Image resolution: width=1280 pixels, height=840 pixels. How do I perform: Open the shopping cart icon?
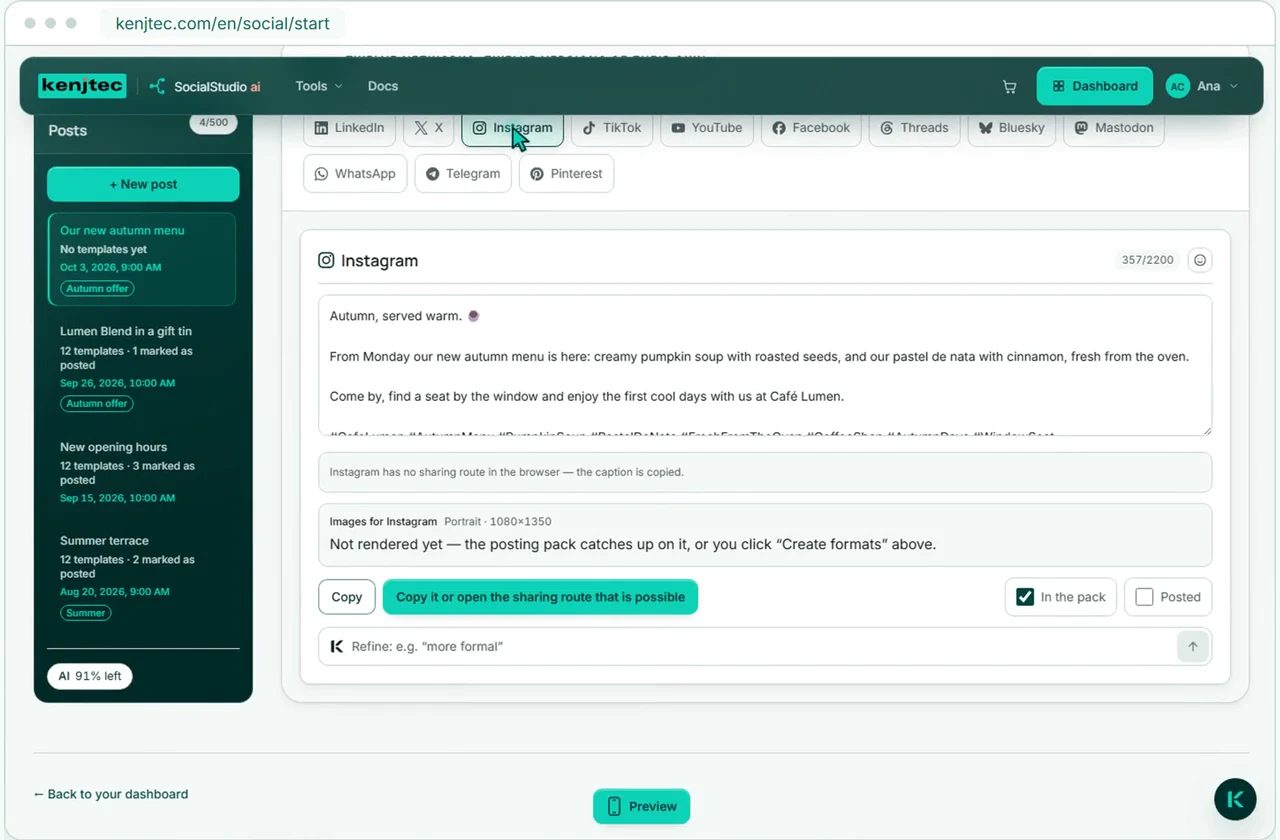pos(1010,87)
